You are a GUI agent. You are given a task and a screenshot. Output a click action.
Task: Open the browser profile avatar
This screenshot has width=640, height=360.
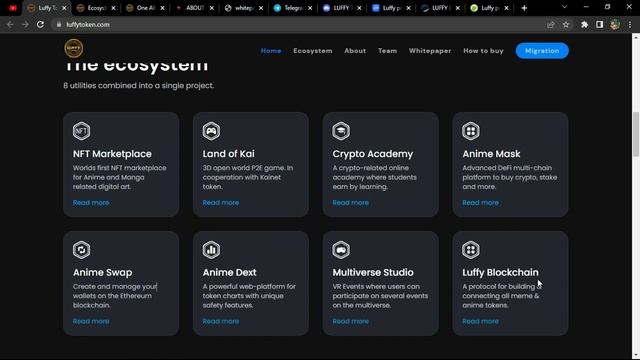[x=615, y=24]
